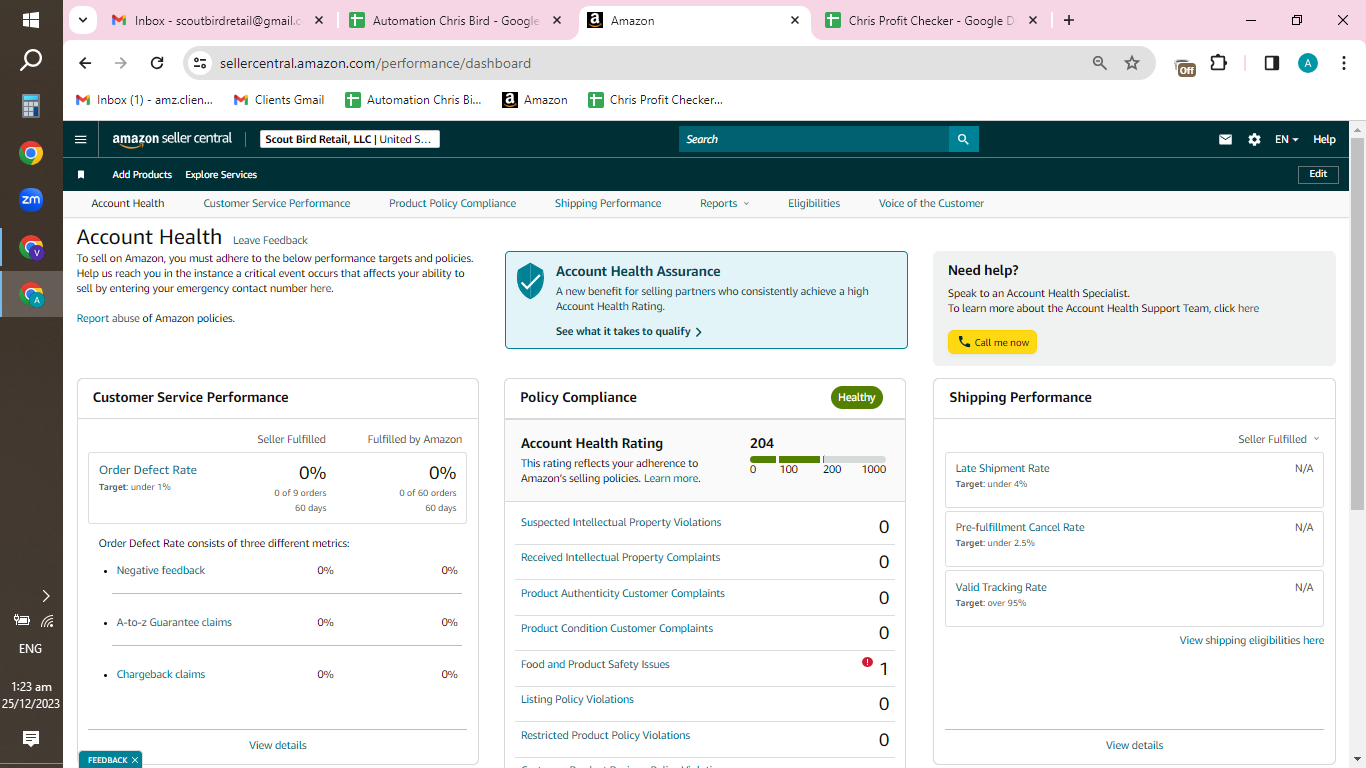1366x768 pixels.
Task: Bookmark this page with the star icon
Action: (x=1132, y=63)
